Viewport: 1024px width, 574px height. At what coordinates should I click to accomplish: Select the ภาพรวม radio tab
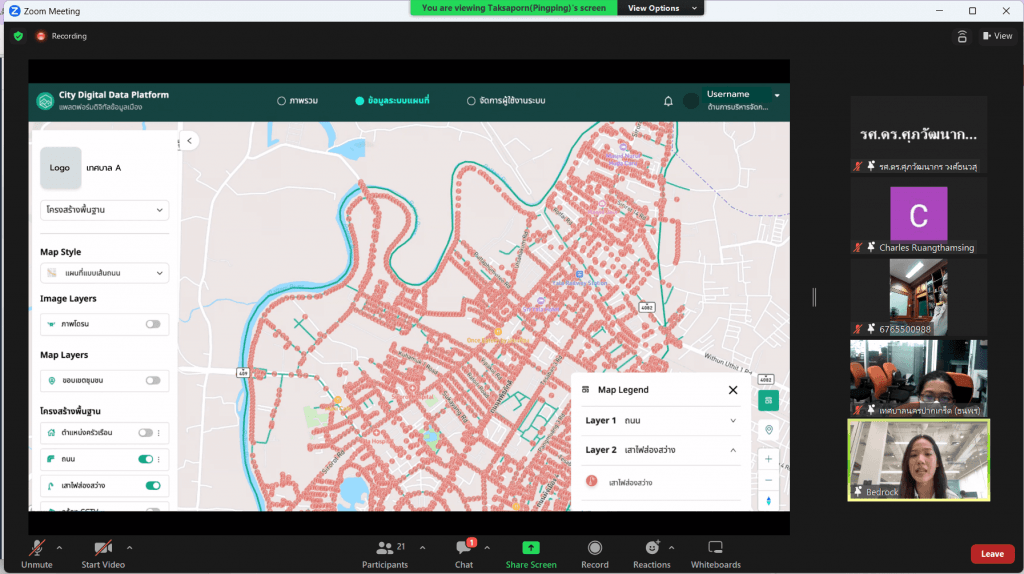pyautogui.click(x=297, y=101)
